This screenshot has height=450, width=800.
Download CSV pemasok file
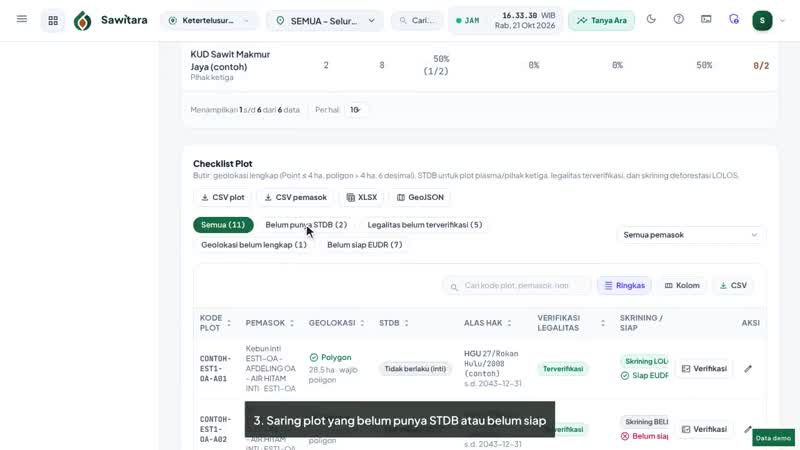pyautogui.click(x=295, y=197)
